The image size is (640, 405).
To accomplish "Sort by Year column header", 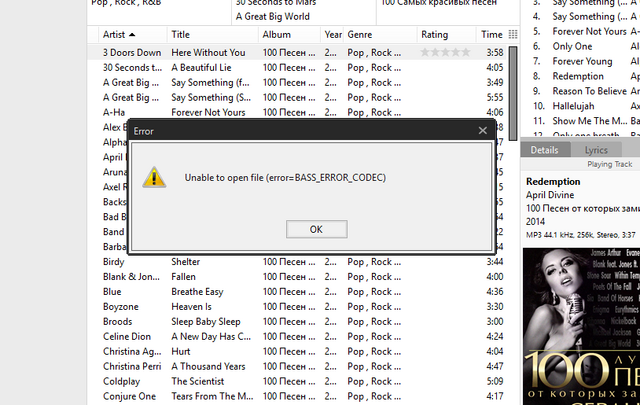I will 333,34.
